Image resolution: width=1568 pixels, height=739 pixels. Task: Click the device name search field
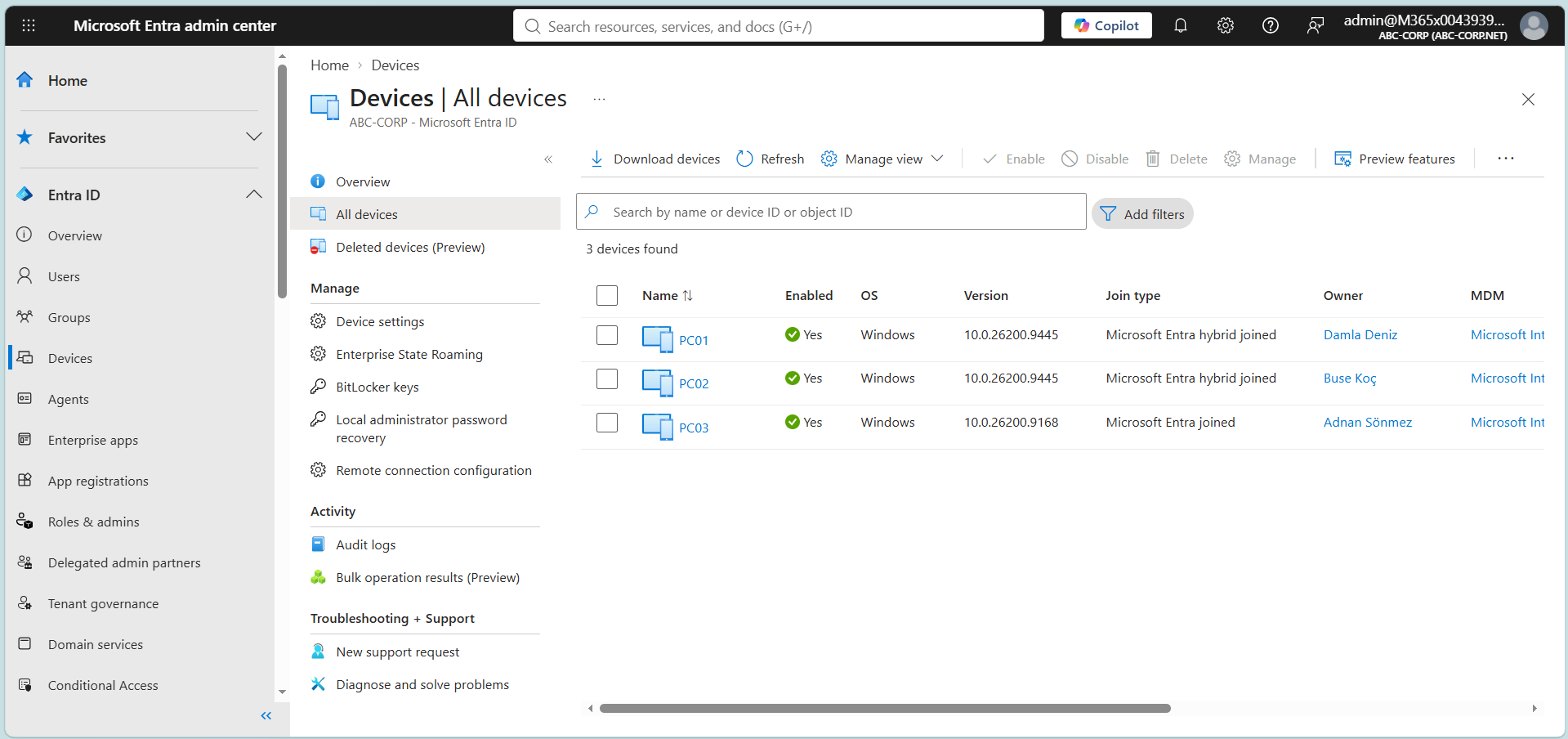[x=831, y=212]
